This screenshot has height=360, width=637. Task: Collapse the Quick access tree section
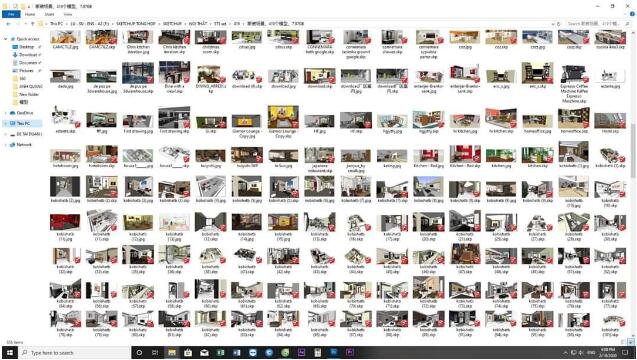pos(6,39)
